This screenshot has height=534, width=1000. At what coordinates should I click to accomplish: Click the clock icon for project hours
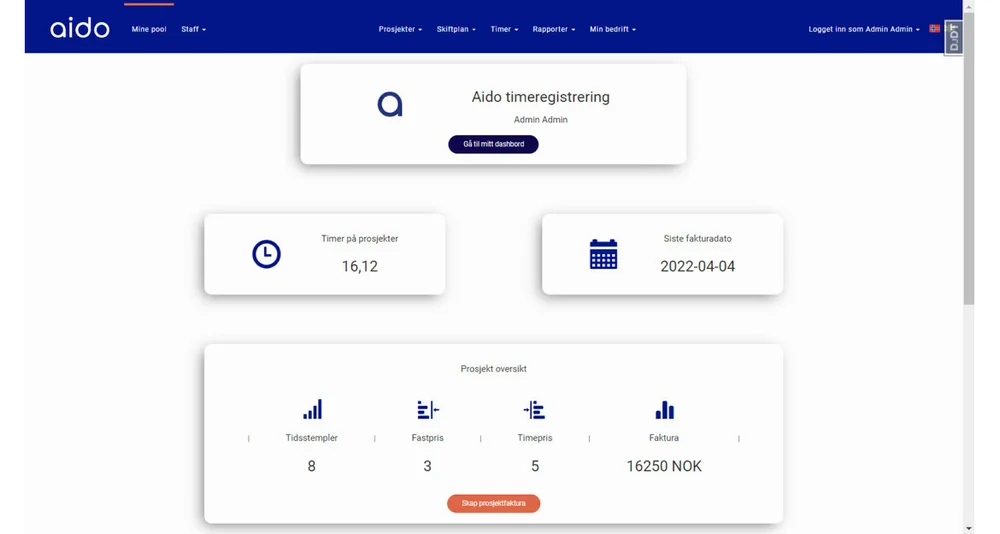(266, 254)
